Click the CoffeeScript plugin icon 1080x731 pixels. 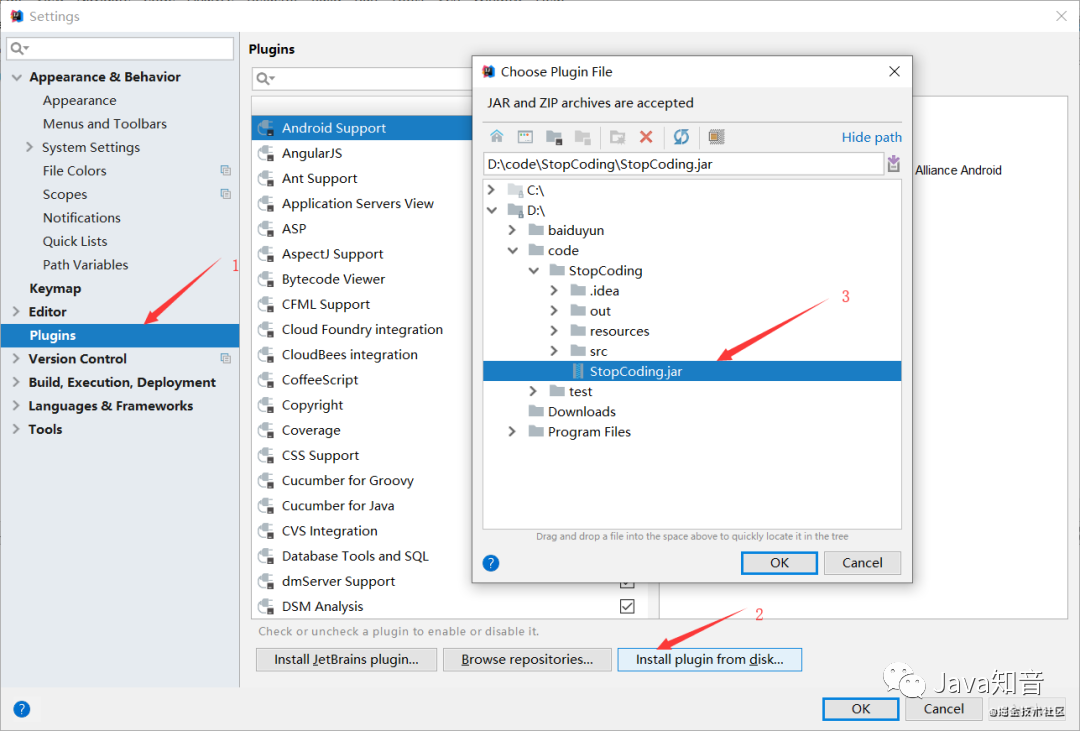pyautogui.click(x=266, y=380)
